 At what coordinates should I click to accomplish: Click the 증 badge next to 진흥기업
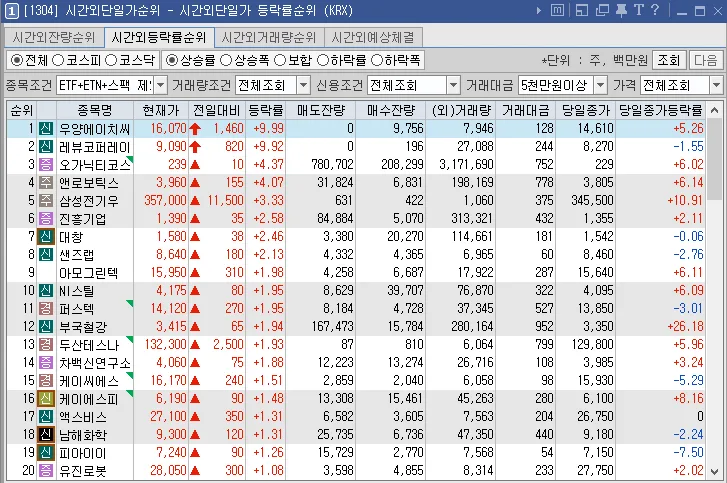click(45, 219)
